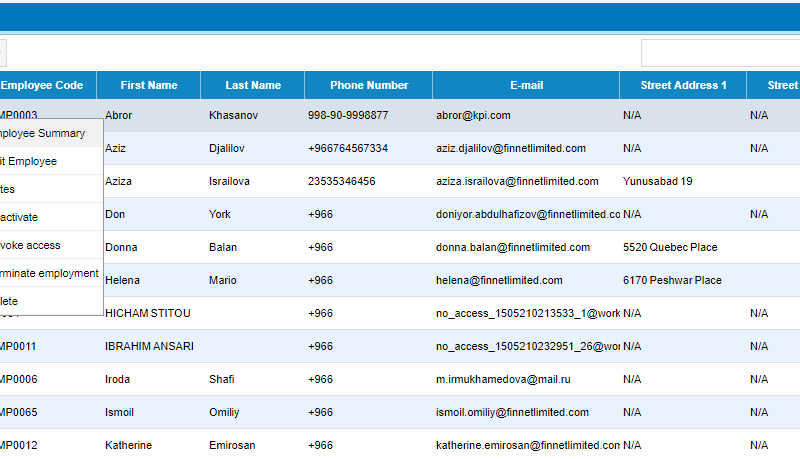Select employee code ending MP0011
Screen dimensions: 800x459
(x=18, y=346)
